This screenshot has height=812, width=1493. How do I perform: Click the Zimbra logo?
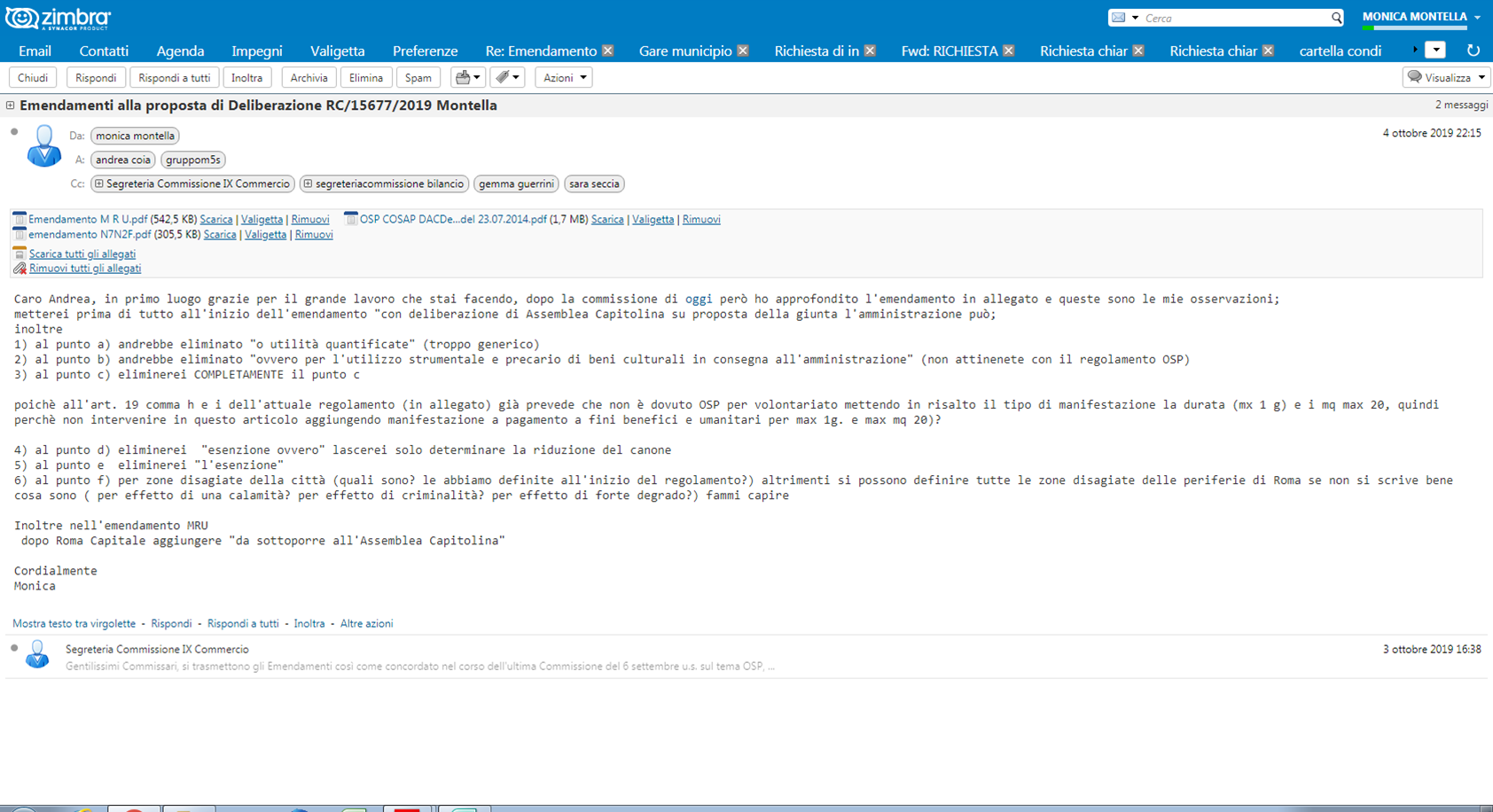(59, 18)
